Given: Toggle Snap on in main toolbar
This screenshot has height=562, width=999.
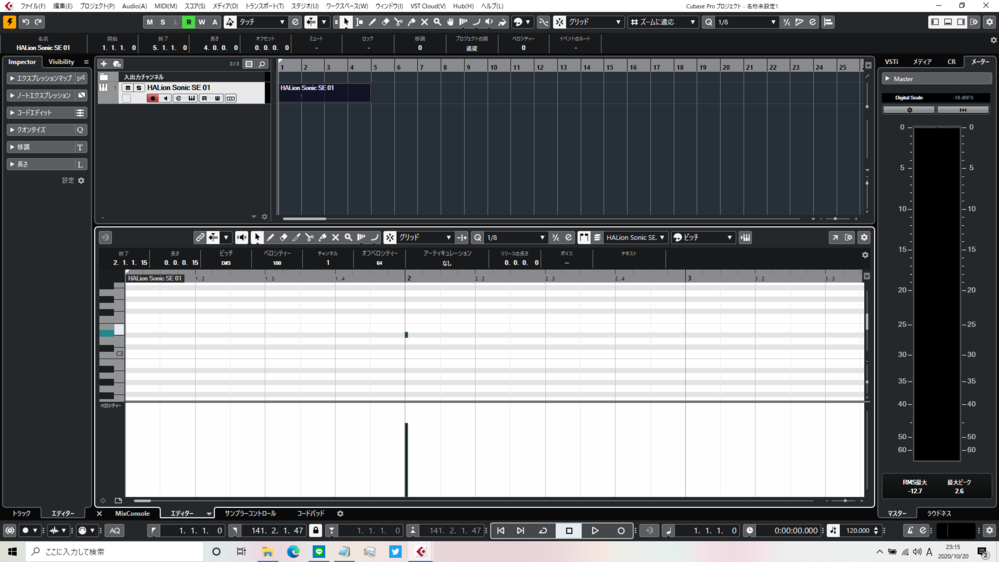Looking at the screenshot, I should pos(559,22).
